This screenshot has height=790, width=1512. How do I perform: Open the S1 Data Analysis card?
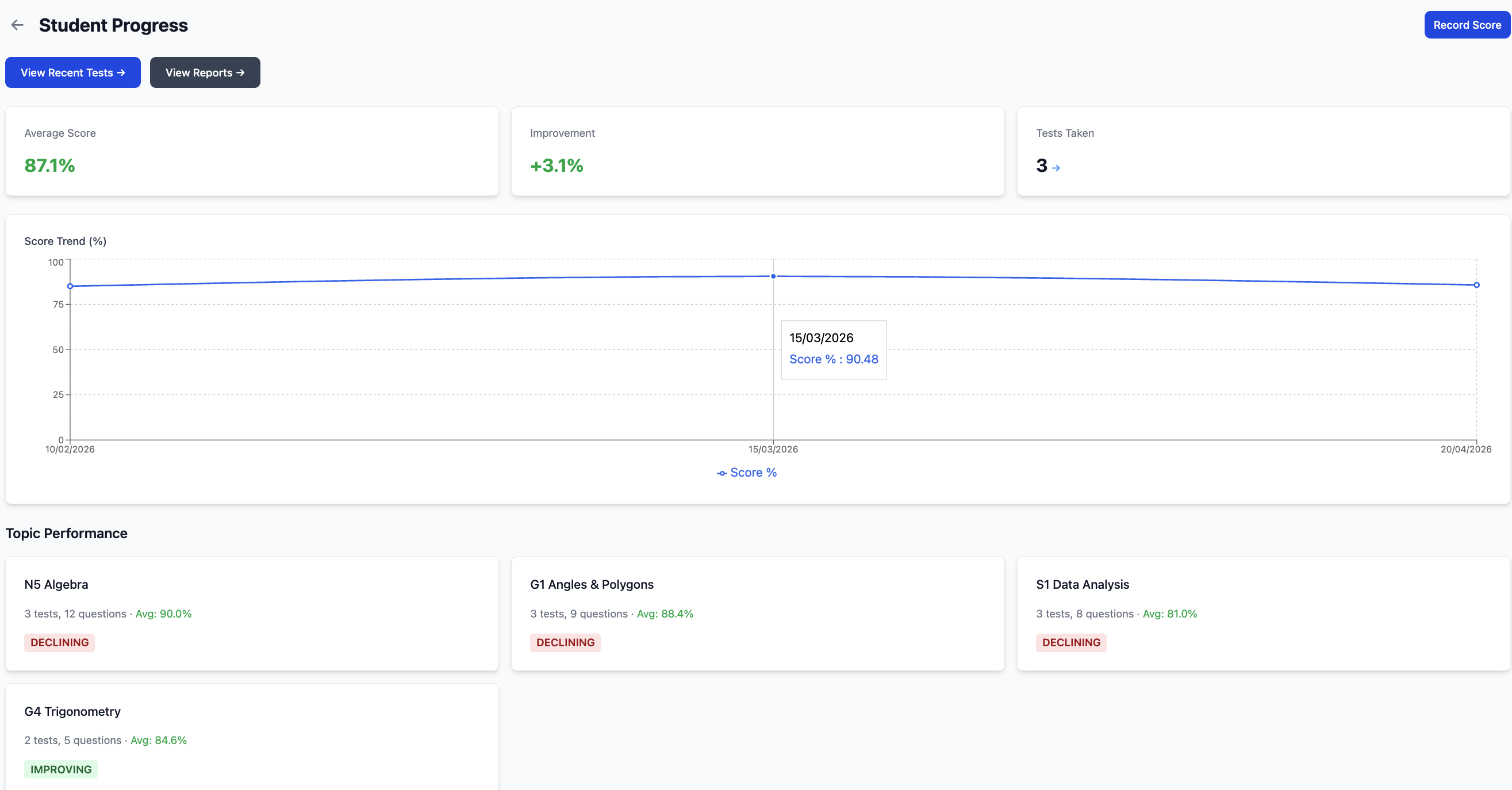pos(1262,613)
